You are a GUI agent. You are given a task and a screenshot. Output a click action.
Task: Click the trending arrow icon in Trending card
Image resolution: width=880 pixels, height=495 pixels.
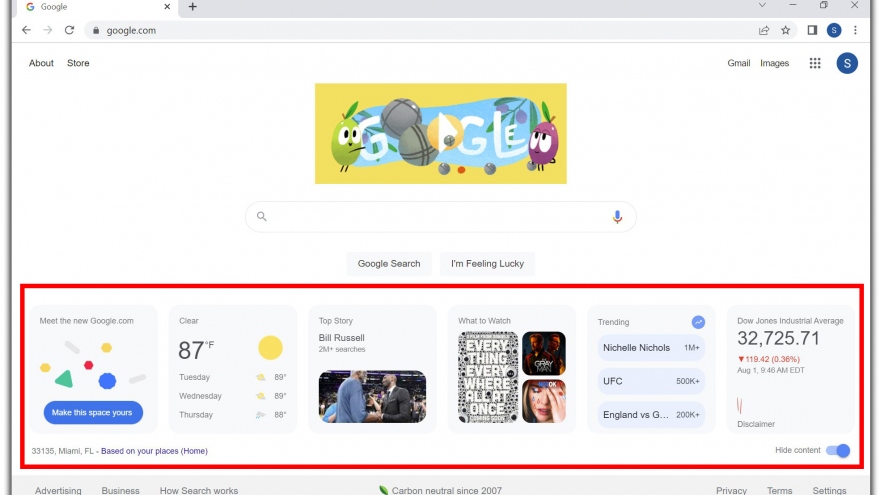tap(698, 322)
